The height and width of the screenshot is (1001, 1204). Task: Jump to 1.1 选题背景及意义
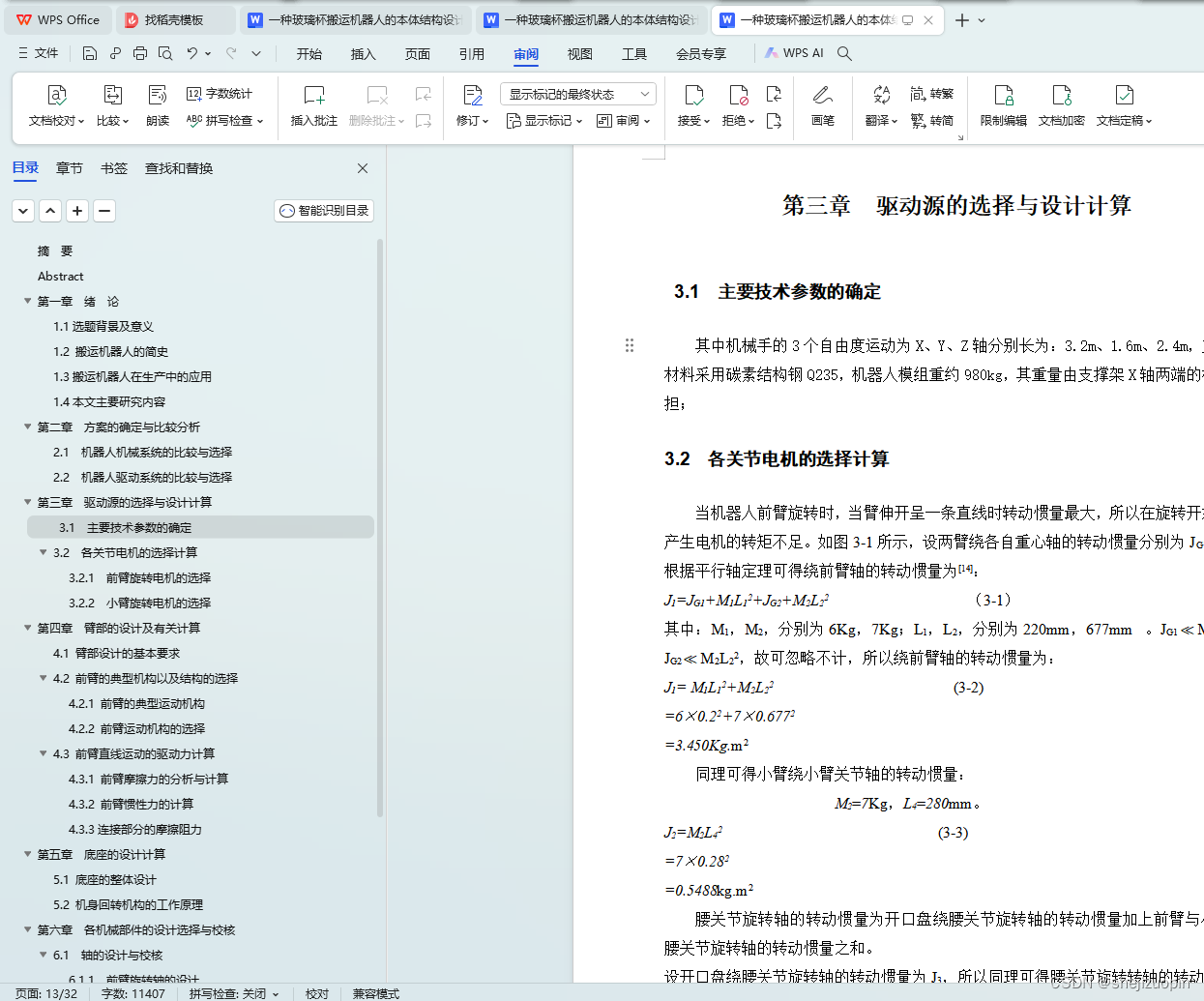103,326
